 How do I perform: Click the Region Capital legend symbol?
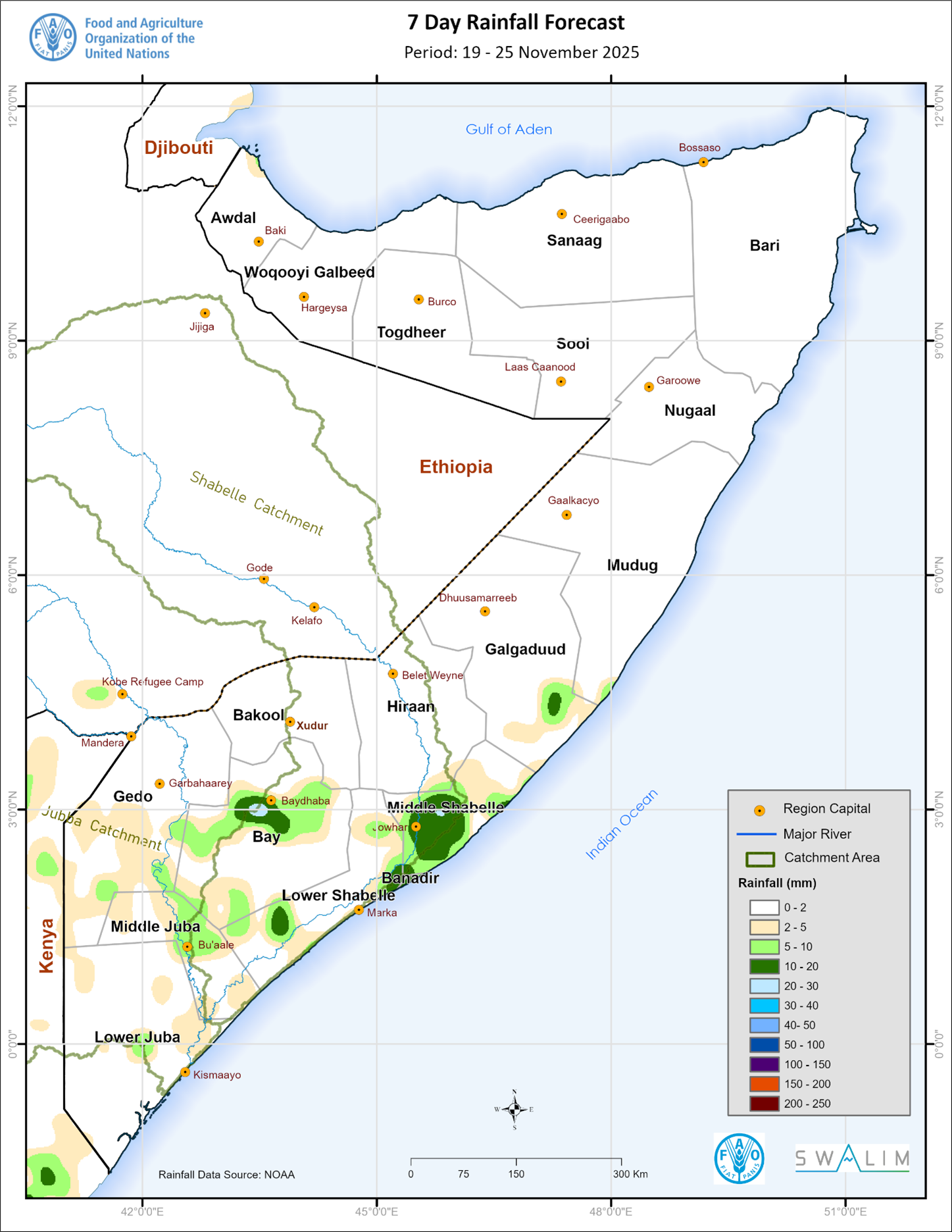759,810
